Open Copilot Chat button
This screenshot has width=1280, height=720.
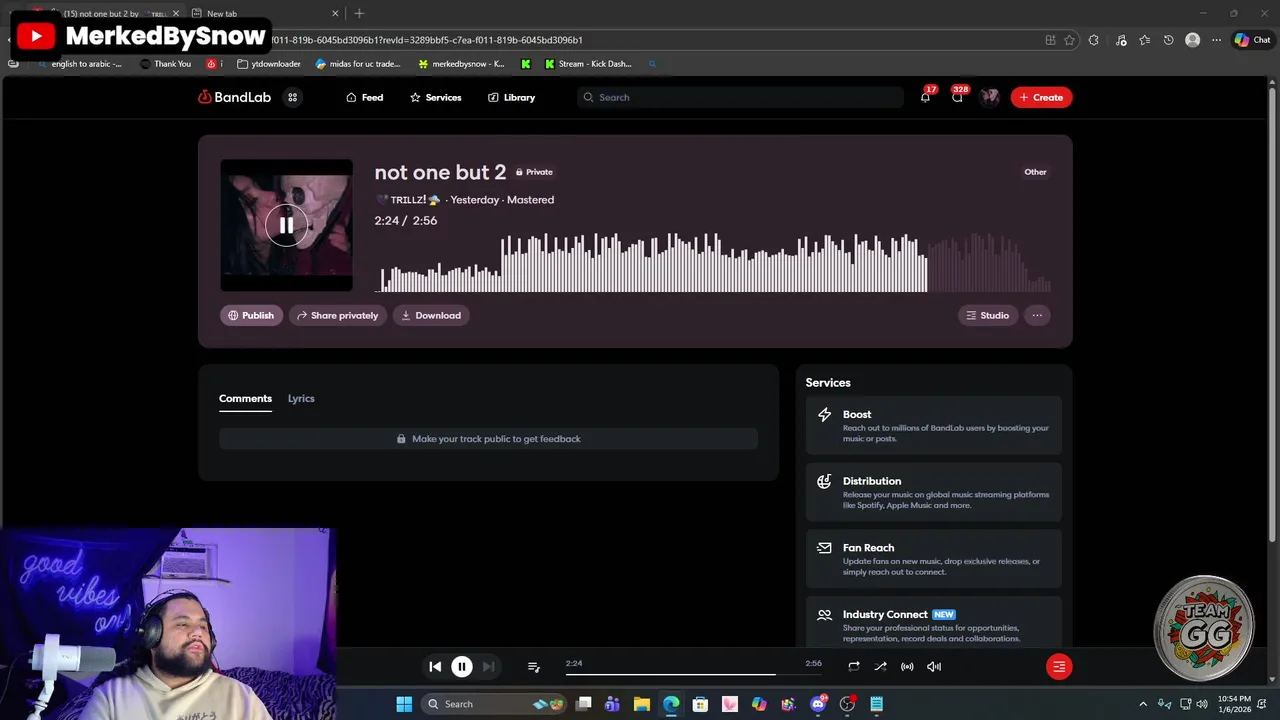pyautogui.click(x=1252, y=40)
